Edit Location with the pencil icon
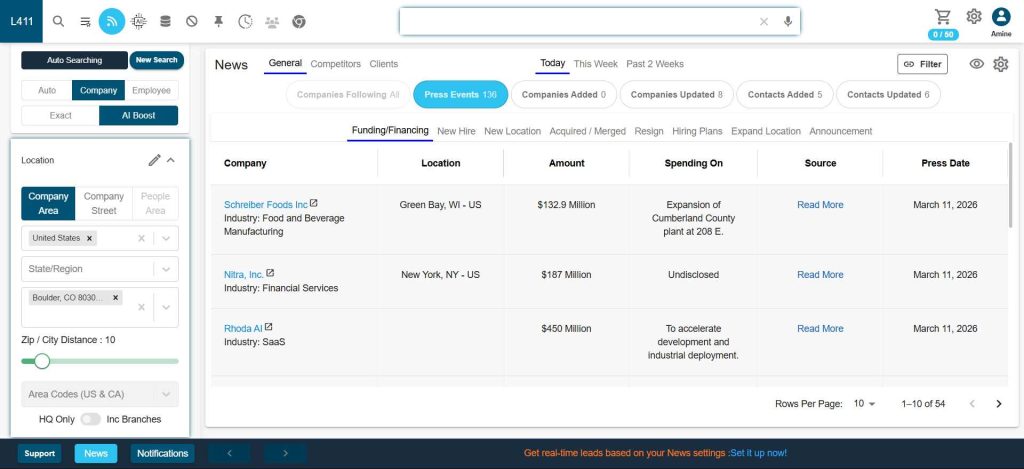The width and height of the screenshot is (1024, 469). [154, 160]
